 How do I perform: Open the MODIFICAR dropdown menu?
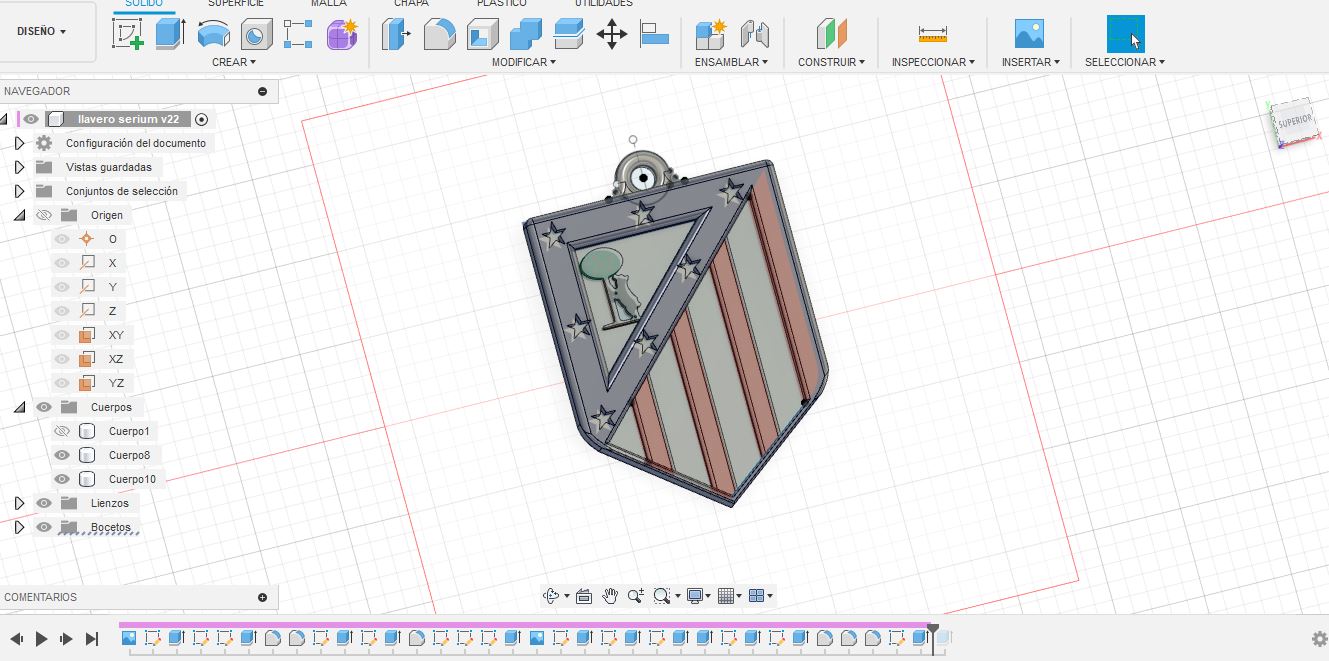click(x=524, y=62)
